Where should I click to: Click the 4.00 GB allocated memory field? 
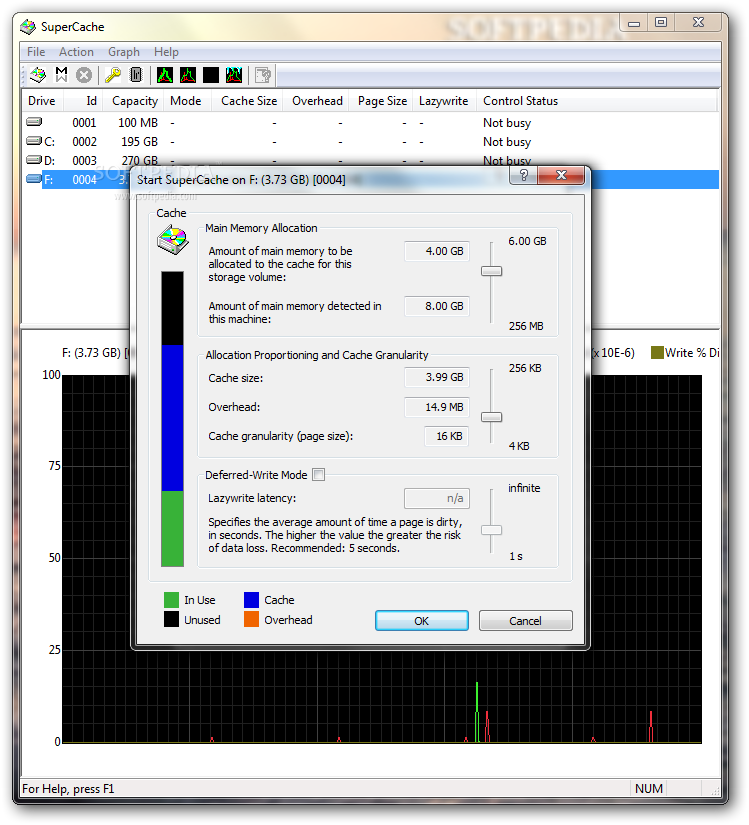click(437, 251)
